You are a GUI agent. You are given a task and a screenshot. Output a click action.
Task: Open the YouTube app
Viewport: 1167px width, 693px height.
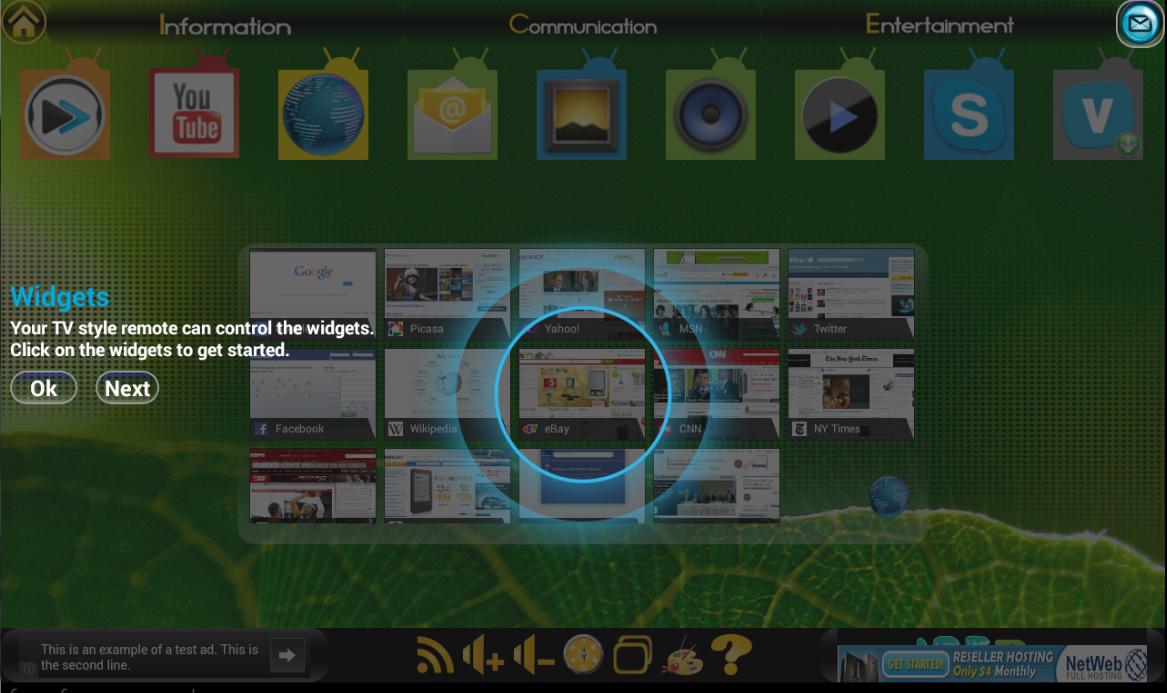tap(194, 113)
